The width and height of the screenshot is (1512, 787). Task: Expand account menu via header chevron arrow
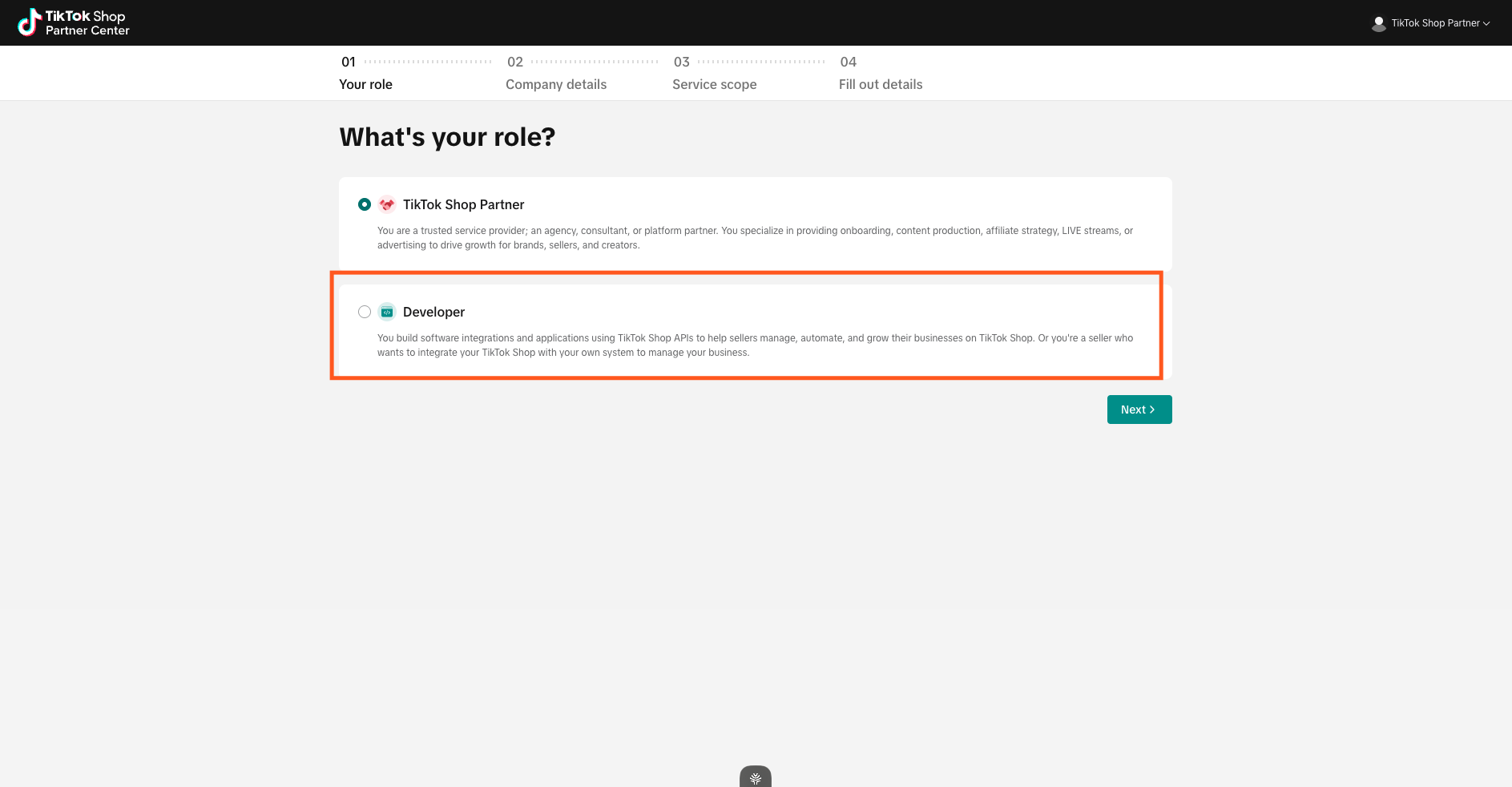[x=1486, y=23]
